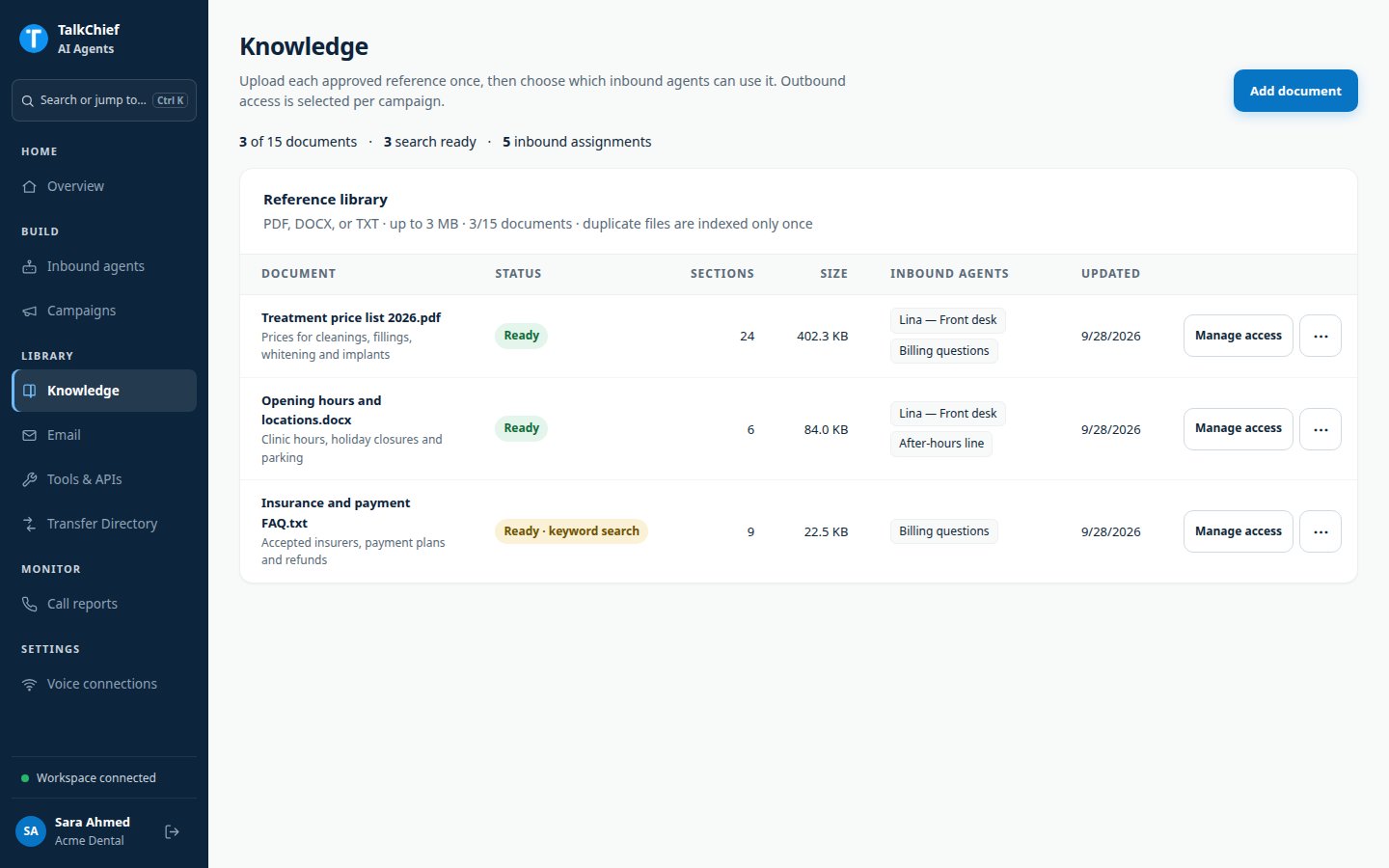Click the Inbound agents robot icon
The width and height of the screenshot is (1389, 868).
(30, 266)
